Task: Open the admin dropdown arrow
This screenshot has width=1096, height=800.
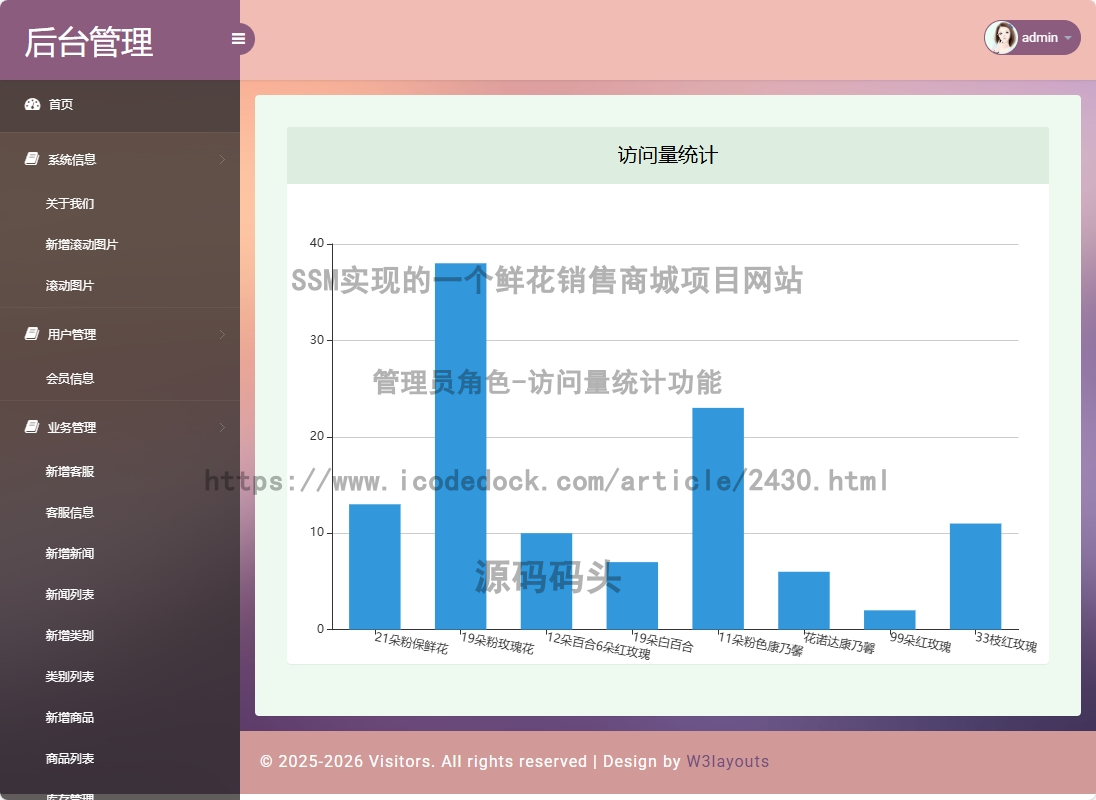Action: pos(1068,38)
